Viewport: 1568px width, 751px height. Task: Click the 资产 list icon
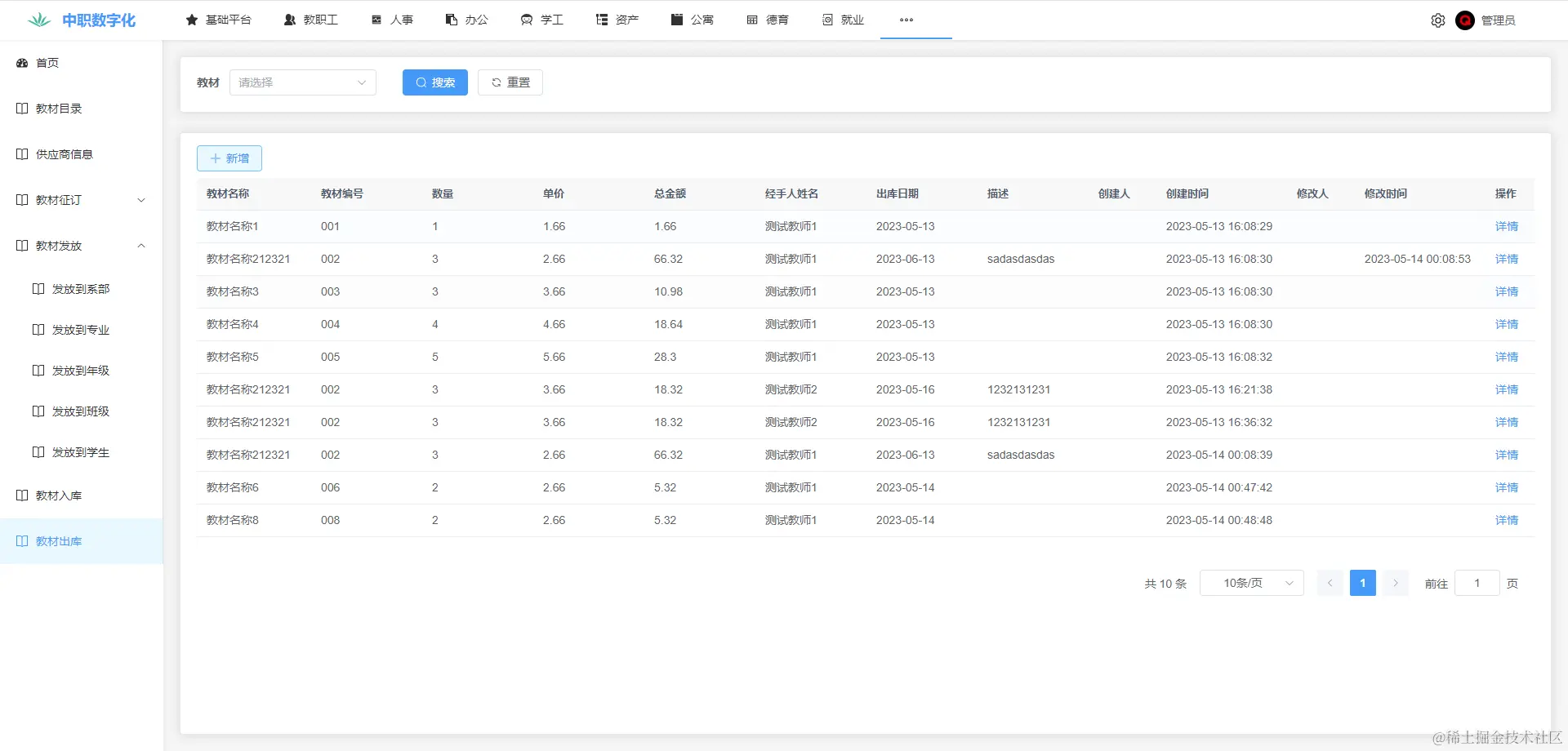click(602, 20)
